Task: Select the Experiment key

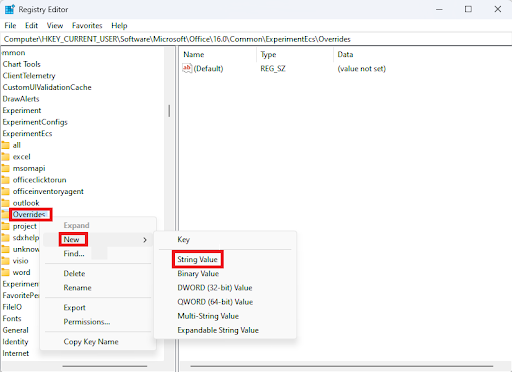Action: [x=22, y=110]
